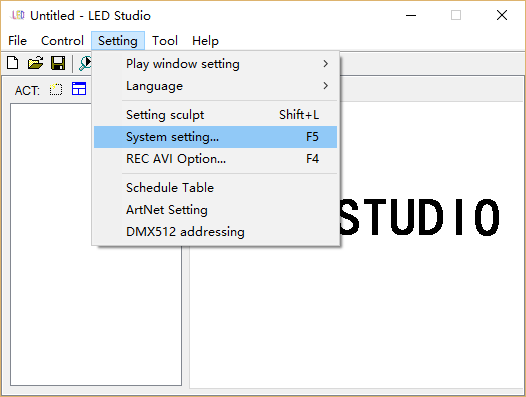The width and height of the screenshot is (526, 397).
Task: Open the Schedule Table entry
Action: (x=215, y=188)
